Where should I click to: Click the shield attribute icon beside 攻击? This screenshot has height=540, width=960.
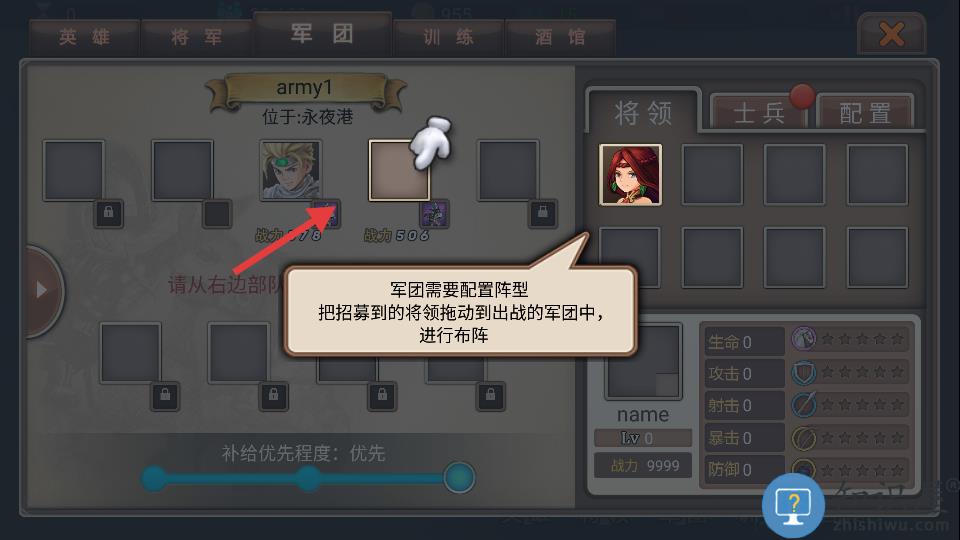point(803,372)
